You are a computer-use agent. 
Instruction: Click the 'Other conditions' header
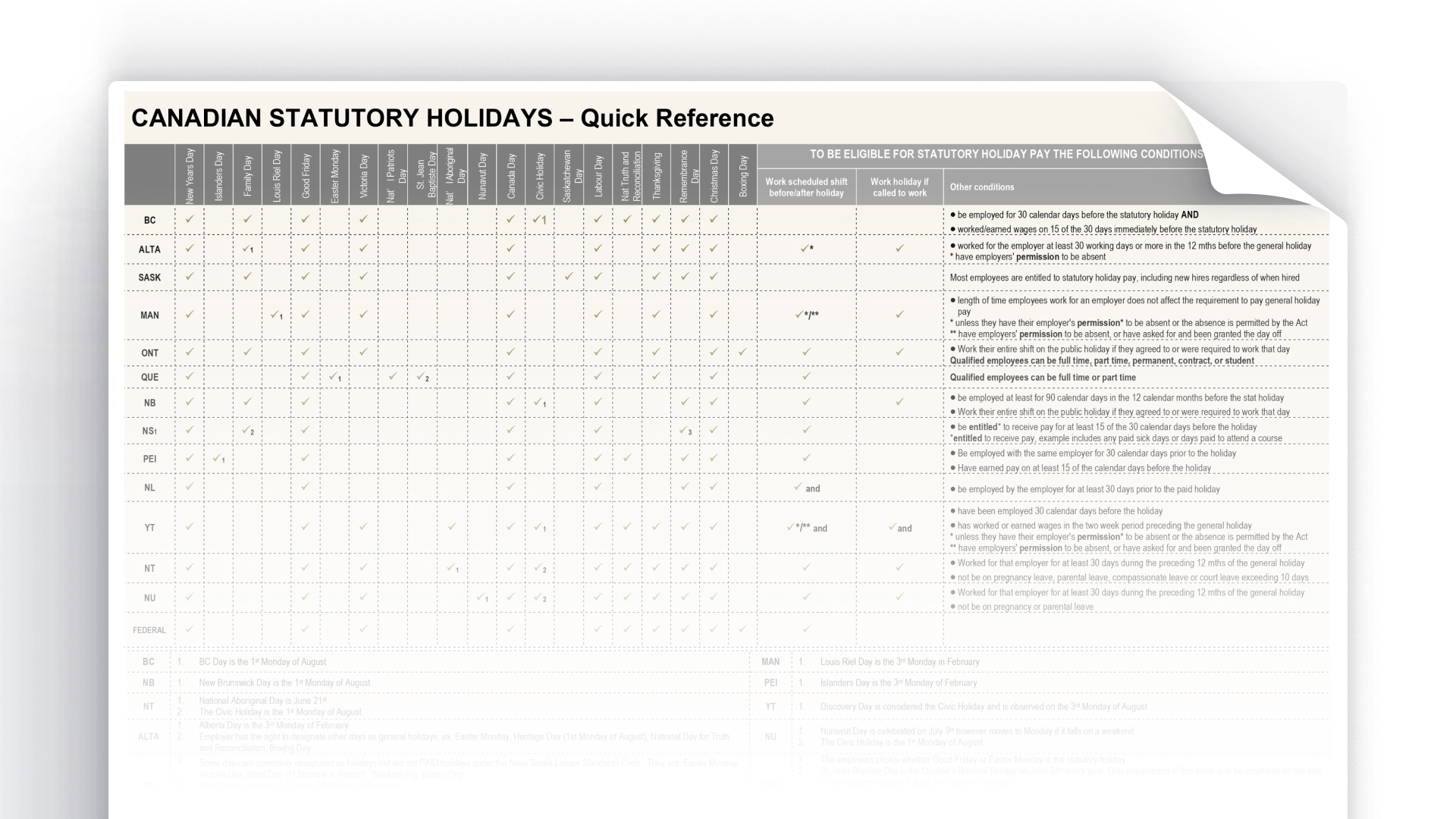[982, 187]
